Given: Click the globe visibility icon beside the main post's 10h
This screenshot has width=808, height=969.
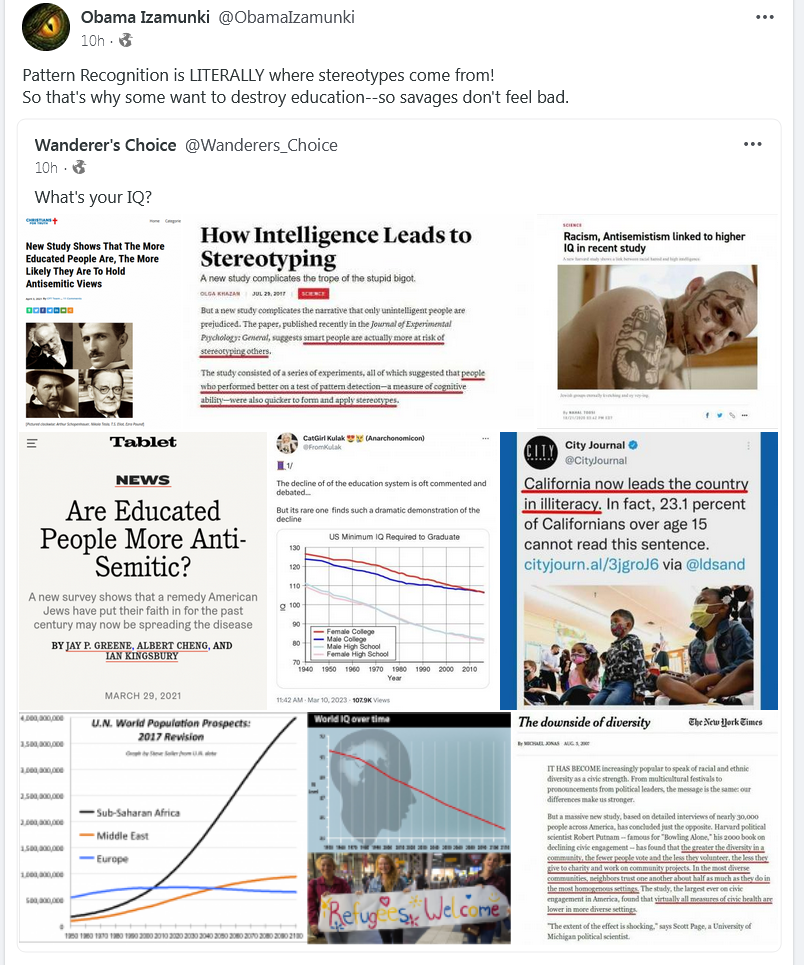Looking at the screenshot, I should point(125,41).
